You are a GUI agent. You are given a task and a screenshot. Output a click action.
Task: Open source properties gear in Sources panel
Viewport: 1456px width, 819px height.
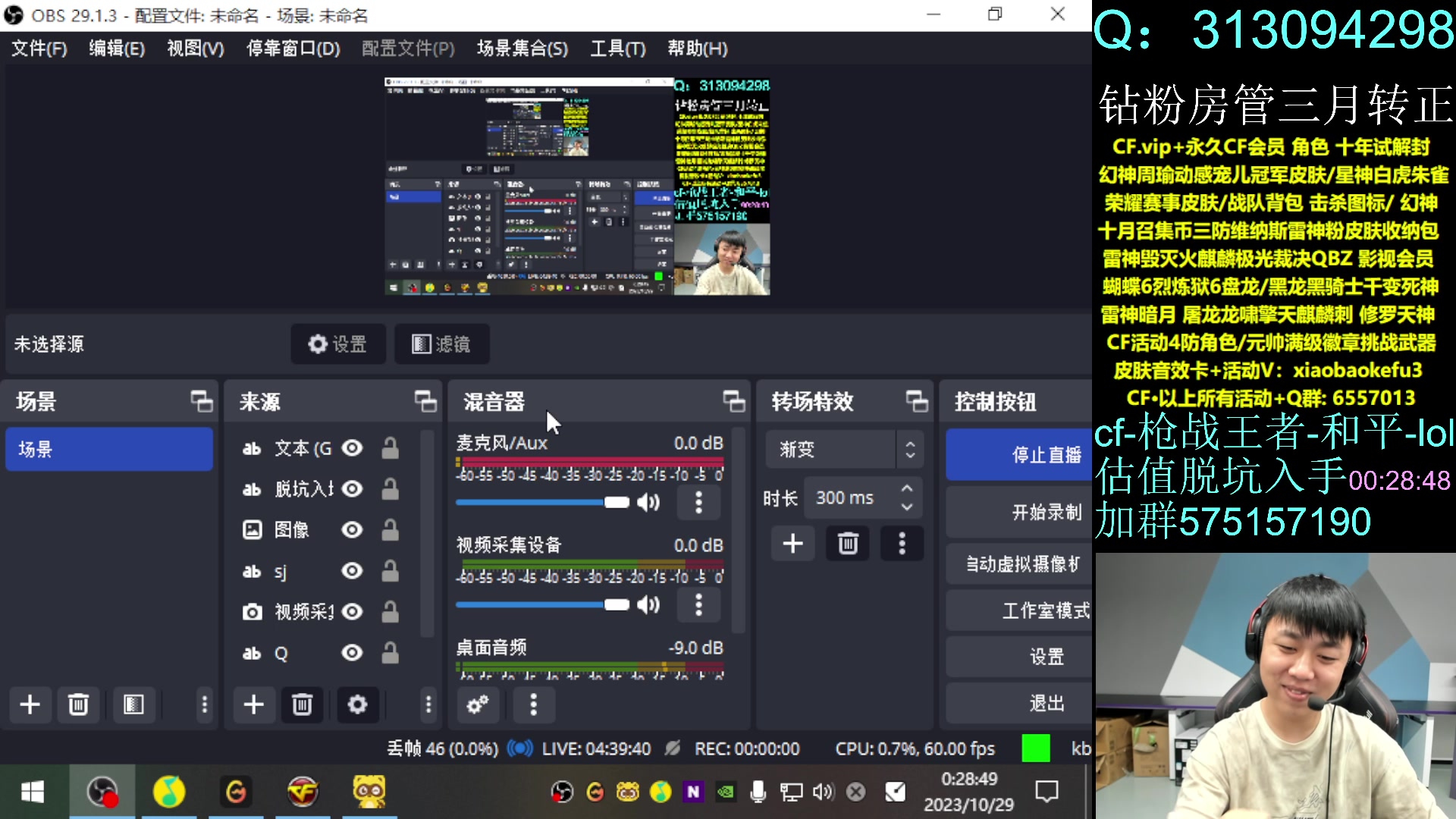click(357, 704)
